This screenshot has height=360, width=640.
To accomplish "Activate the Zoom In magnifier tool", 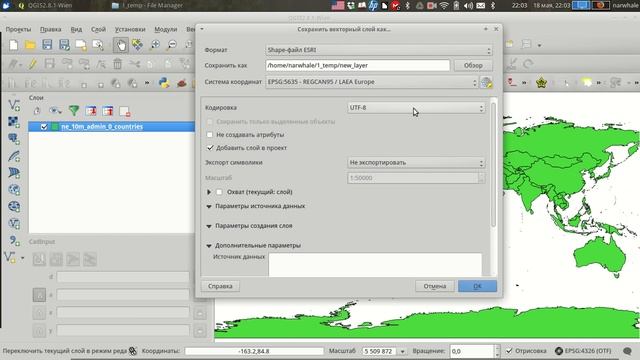I will [x=155, y=45].
